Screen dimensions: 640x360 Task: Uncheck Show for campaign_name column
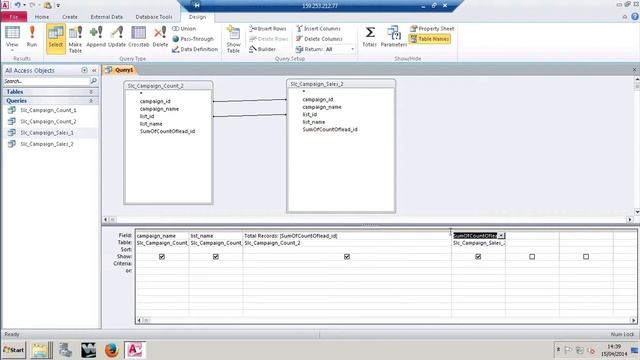(162, 257)
